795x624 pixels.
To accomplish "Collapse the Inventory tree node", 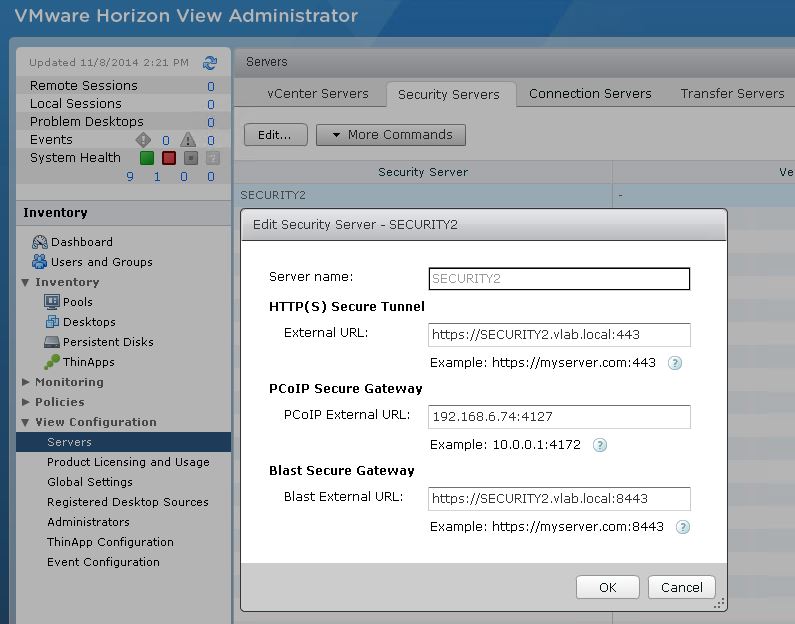I will point(25,282).
